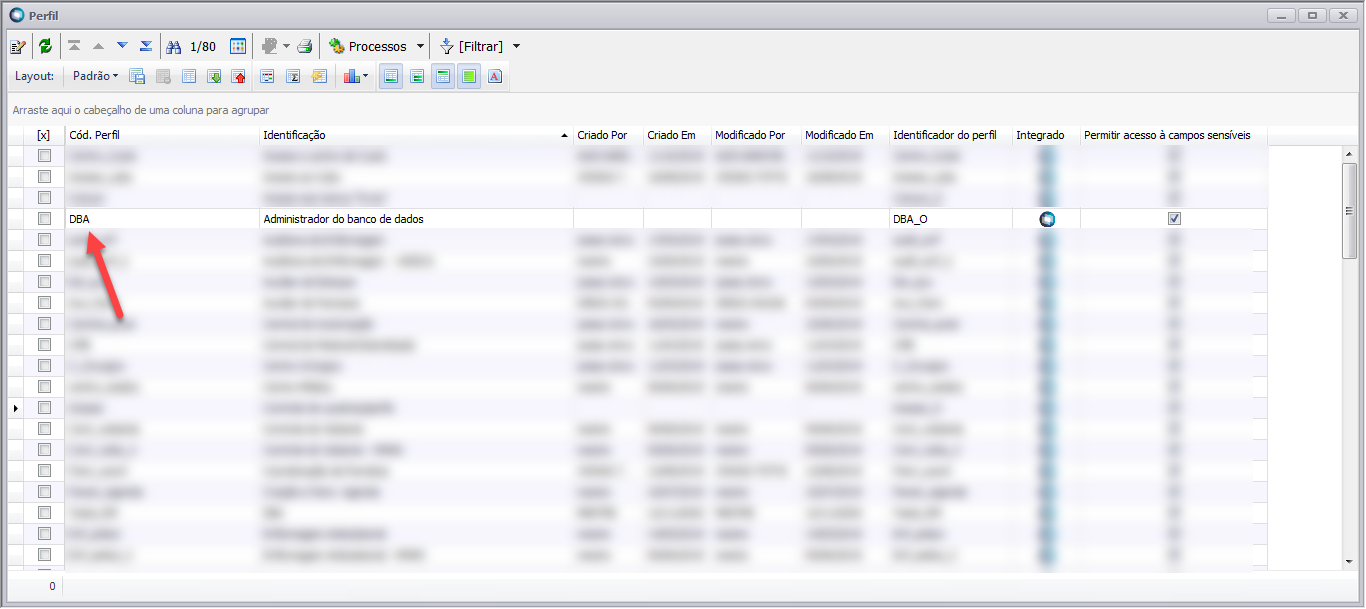Click the Modificado Em column header
This screenshot has width=1366, height=609.
tap(845, 135)
